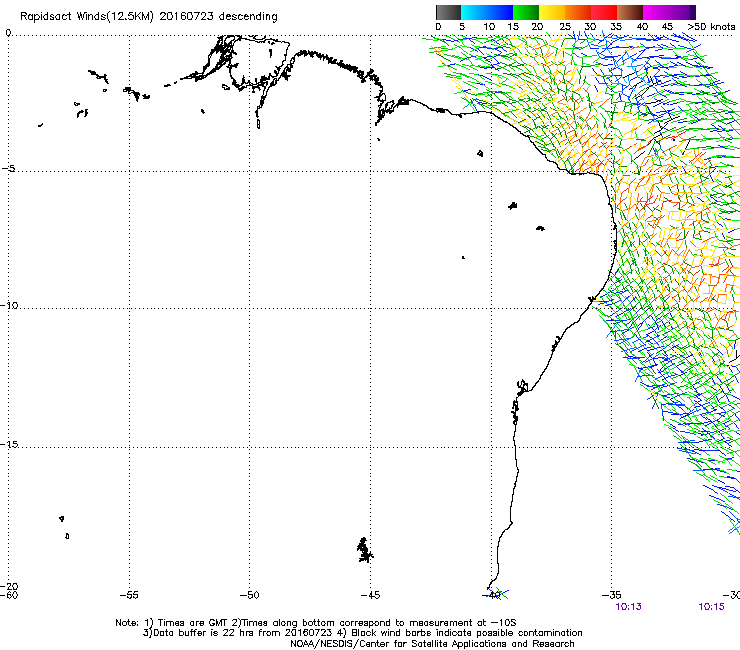This screenshot has height=650, width=740.
Task: Click the latitude label '-5'
Action: click(x=9, y=169)
